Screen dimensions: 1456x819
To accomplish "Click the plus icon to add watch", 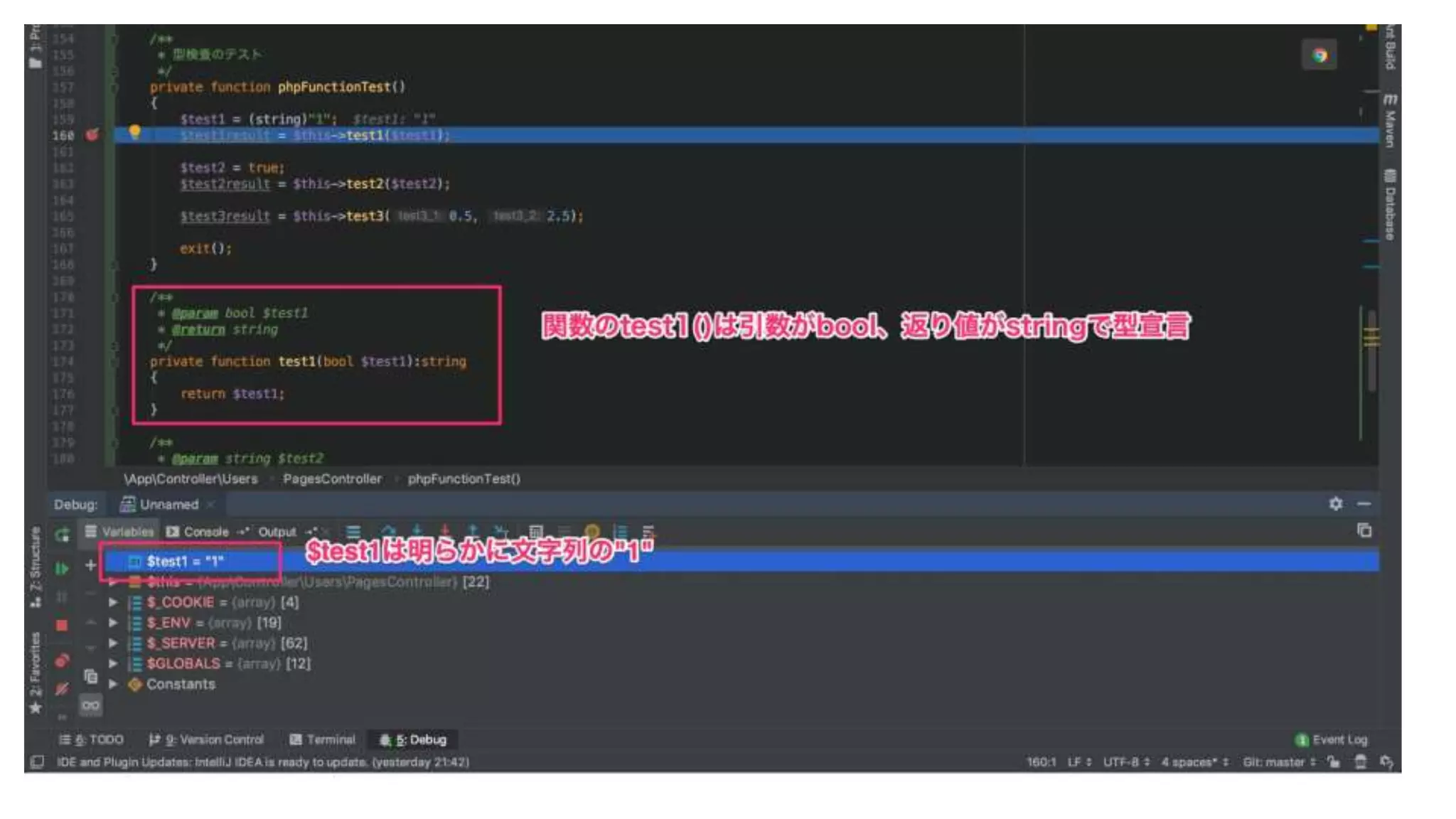I will 90,565.
